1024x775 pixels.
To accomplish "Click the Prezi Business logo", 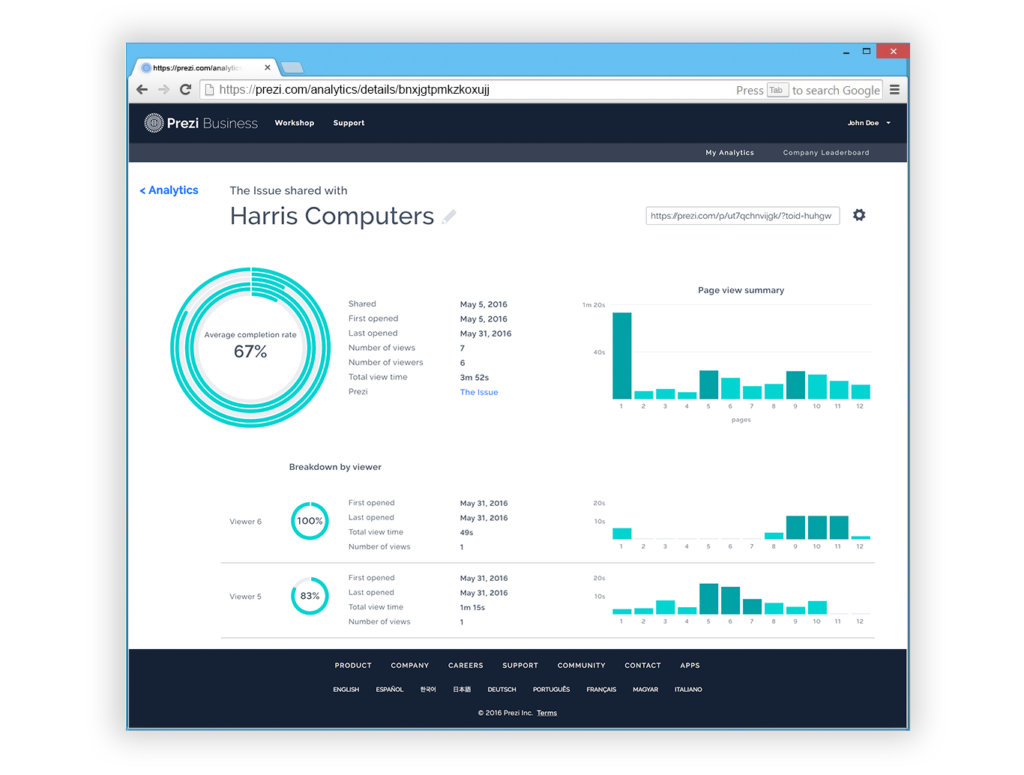I will coord(201,123).
